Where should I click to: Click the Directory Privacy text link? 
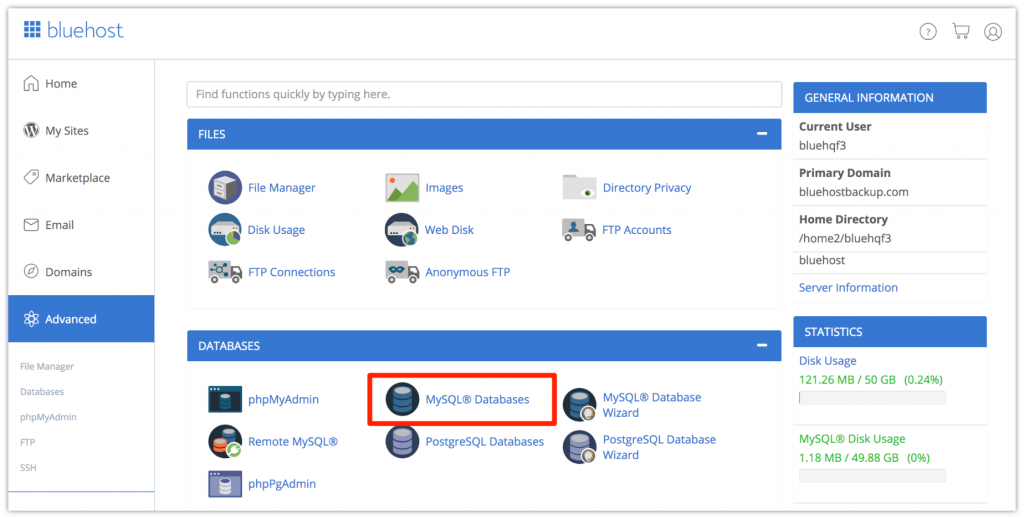[x=647, y=188]
